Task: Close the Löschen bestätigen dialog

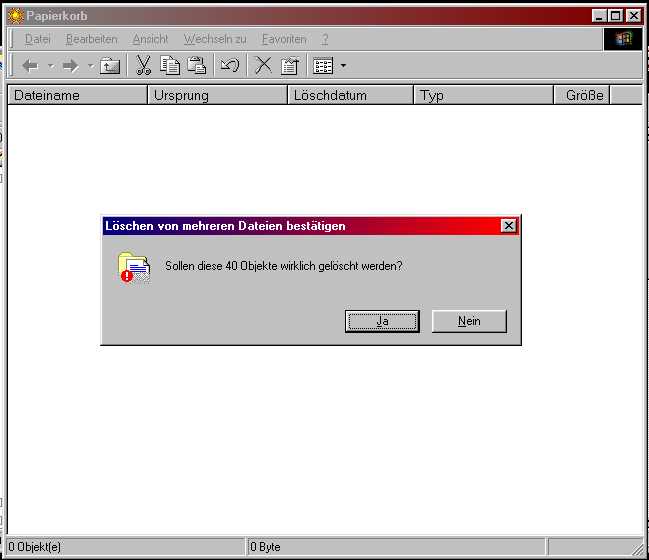Action: (509, 226)
